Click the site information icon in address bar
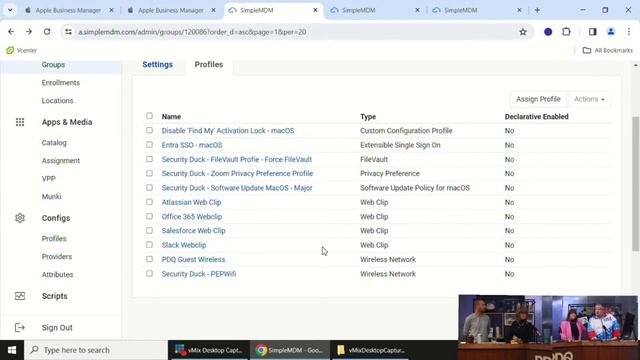The height and width of the screenshot is (360, 640). click(68, 32)
